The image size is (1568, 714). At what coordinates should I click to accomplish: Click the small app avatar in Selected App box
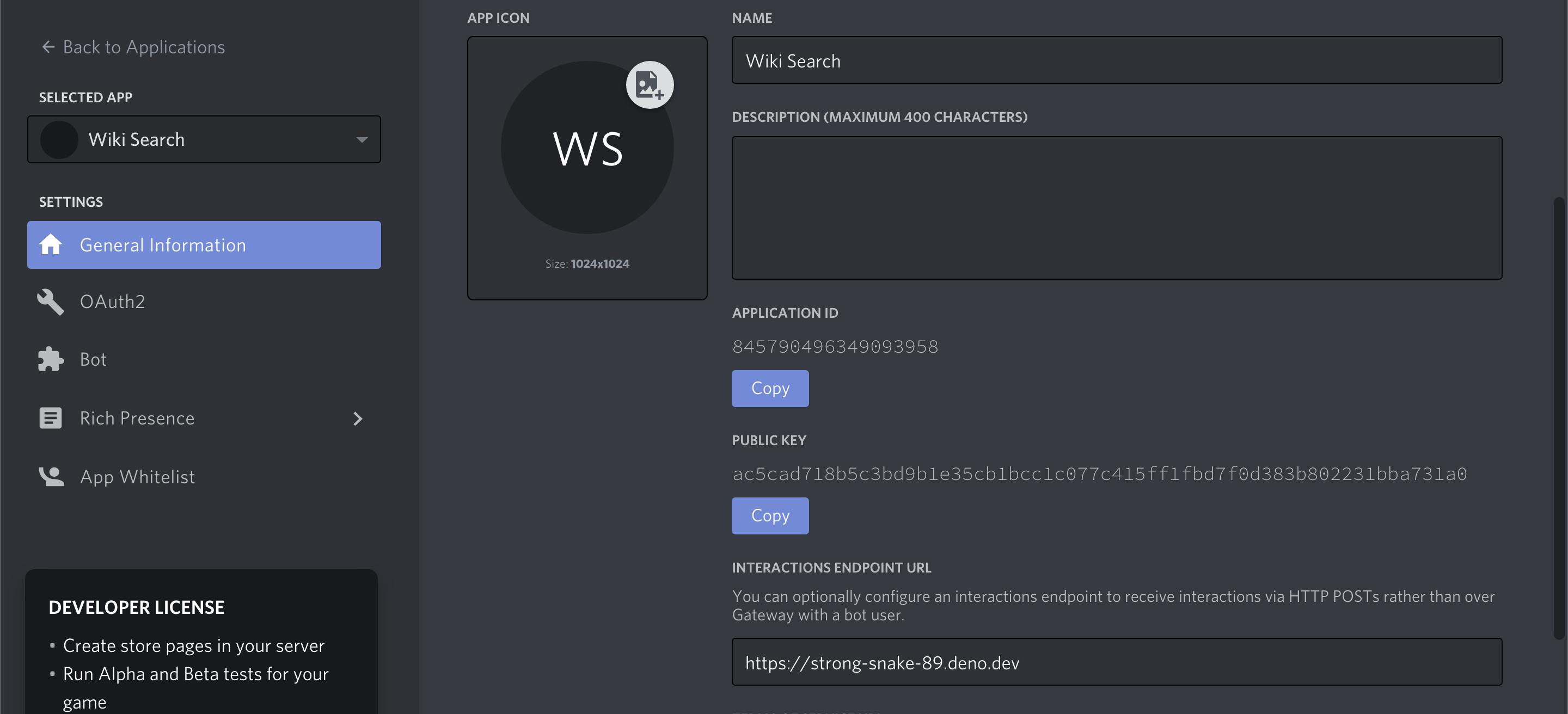pos(59,140)
